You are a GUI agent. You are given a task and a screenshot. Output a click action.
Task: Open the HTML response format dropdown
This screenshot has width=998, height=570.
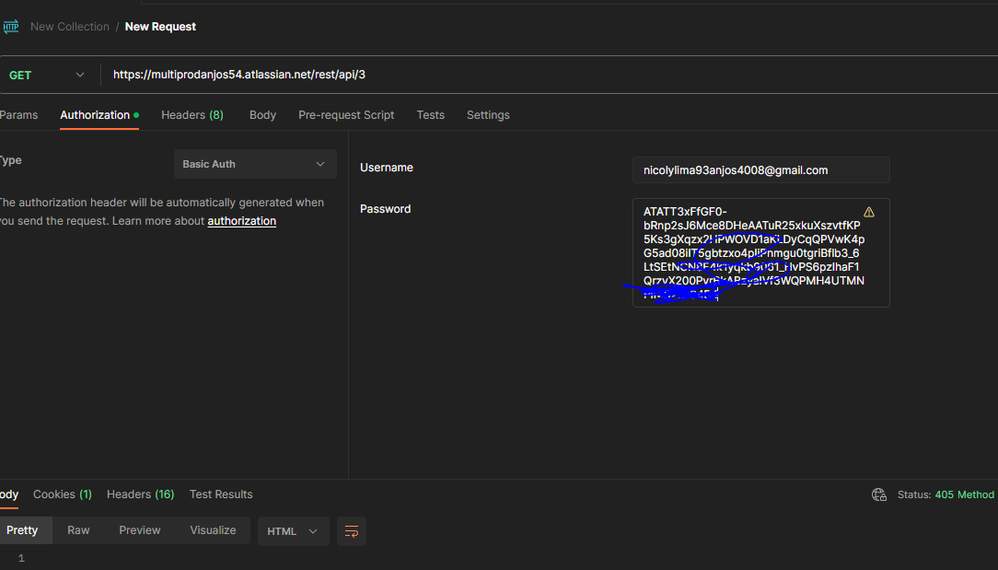tap(293, 531)
